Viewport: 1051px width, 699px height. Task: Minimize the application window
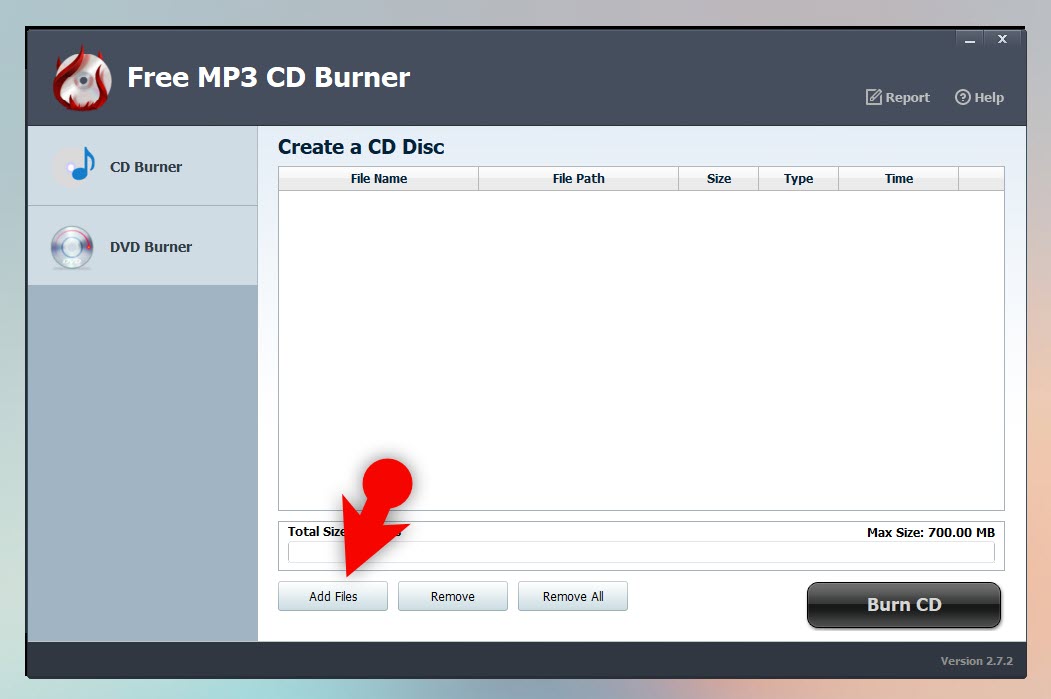[969, 40]
